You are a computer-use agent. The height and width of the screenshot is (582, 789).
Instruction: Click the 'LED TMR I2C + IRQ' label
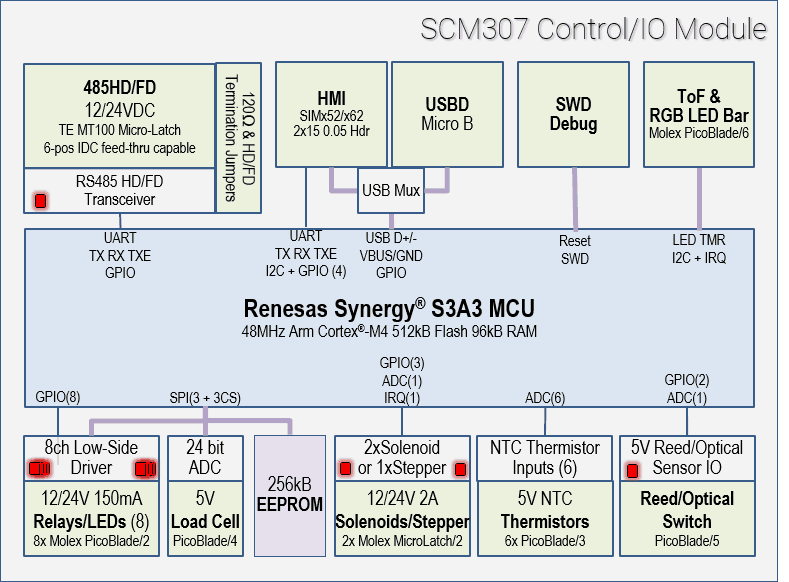[x=699, y=248]
